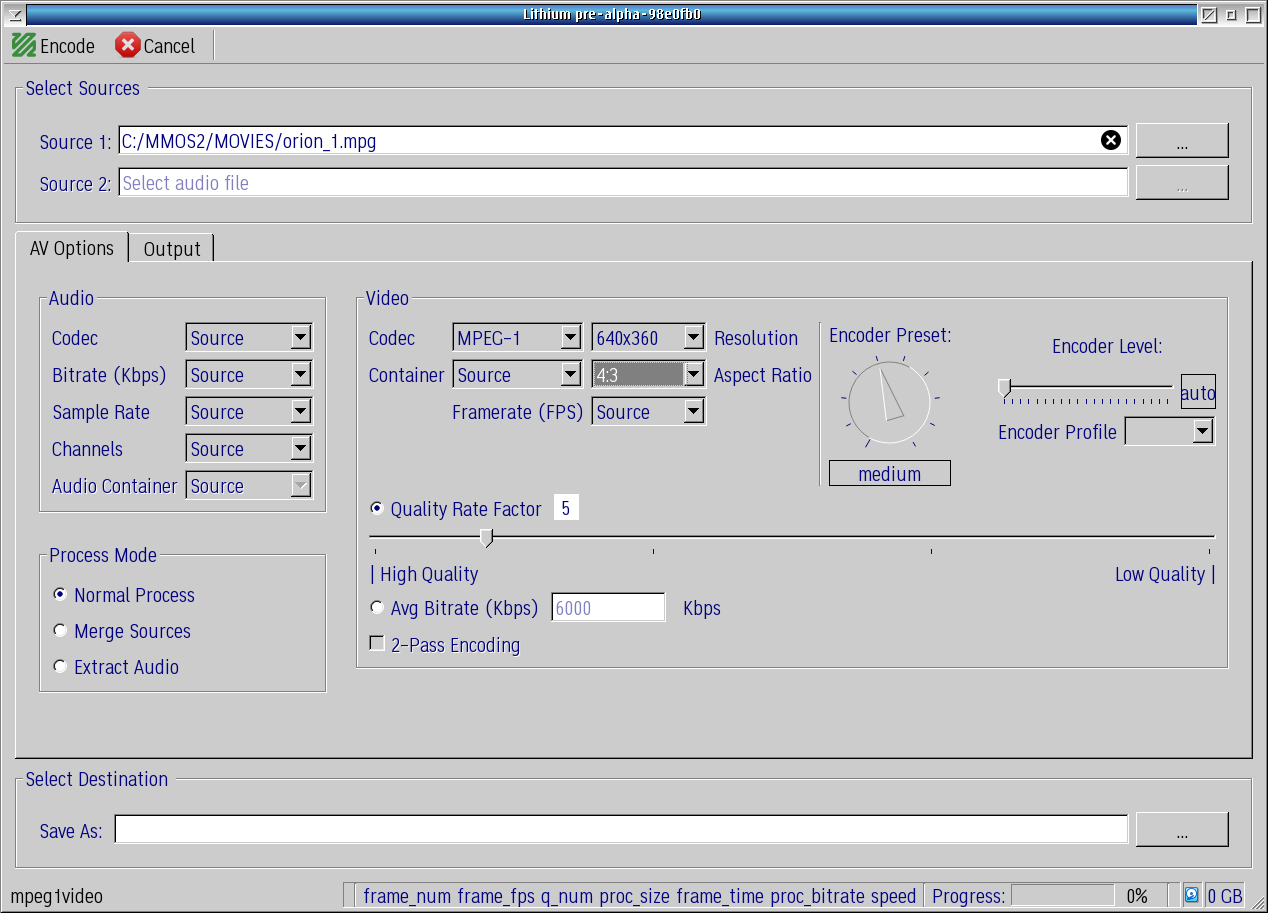Open the Encoder Profile dropdown
The image size is (1268, 913).
click(x=1170, y=432)
